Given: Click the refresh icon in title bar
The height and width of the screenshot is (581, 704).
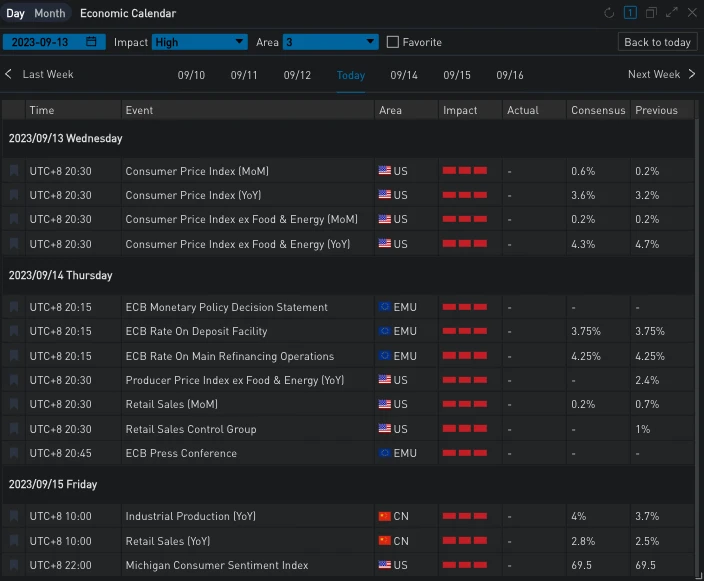Looking at the screenshot, I should tap(610, 13).
